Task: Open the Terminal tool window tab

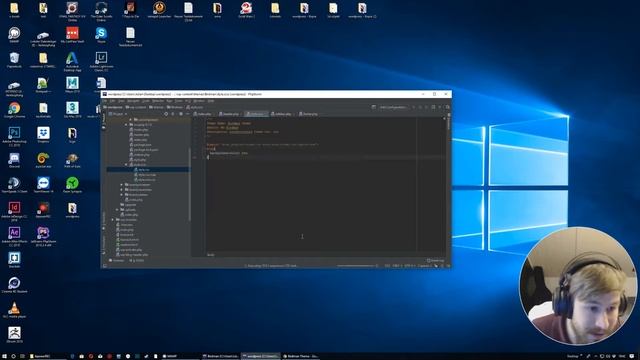Action: tap(117, 260)
